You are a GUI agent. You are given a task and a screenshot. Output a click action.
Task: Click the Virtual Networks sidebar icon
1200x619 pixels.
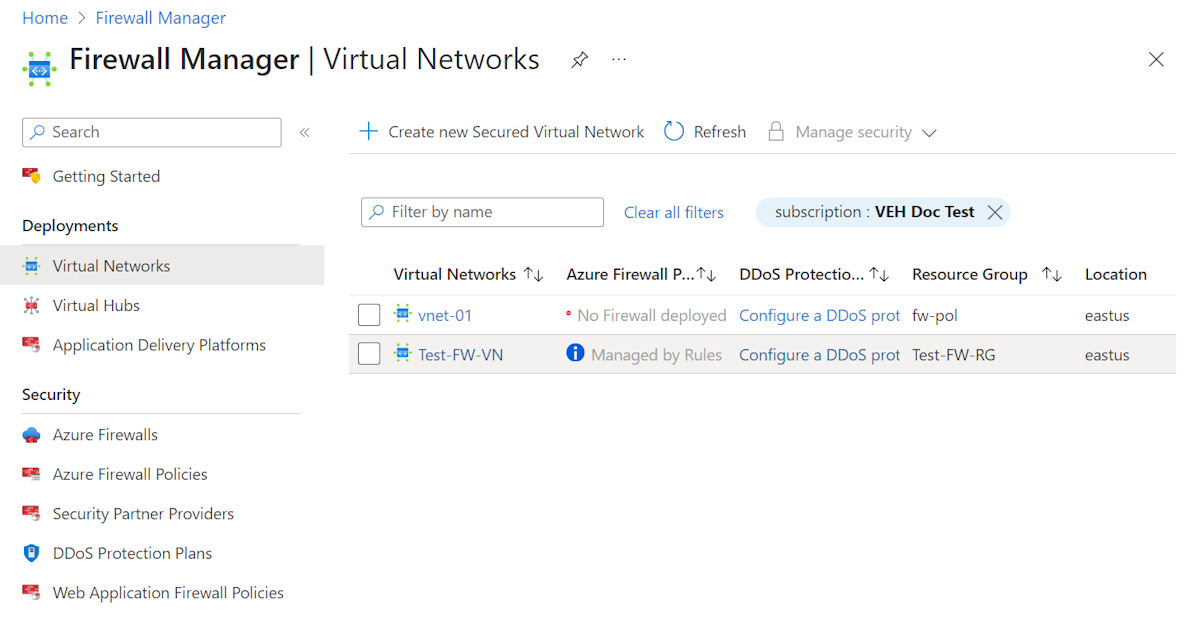click(x=32, y=266)
